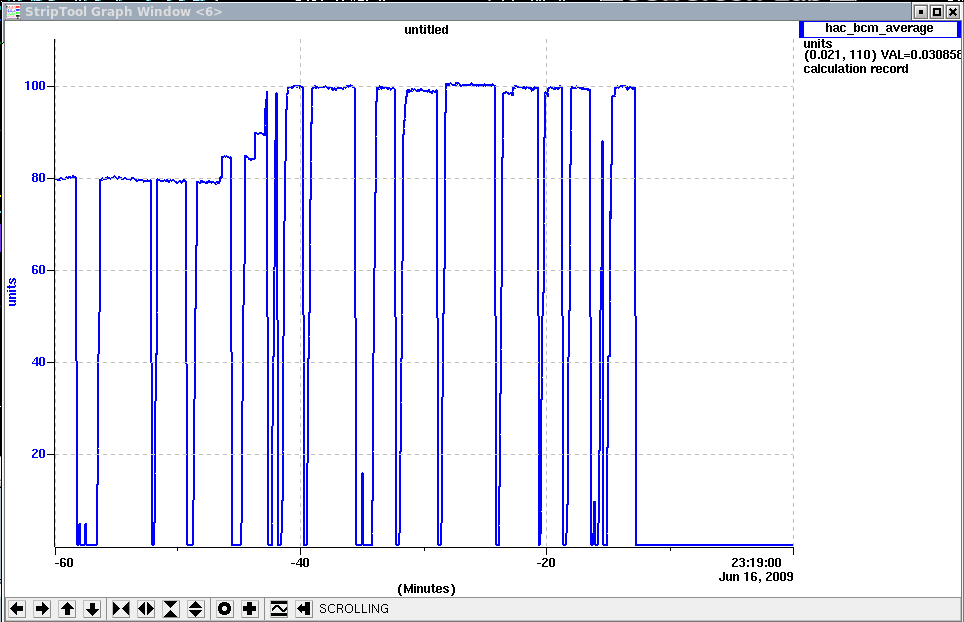
Task: Click the 'untitled' graph title
Action: (426, 30)
